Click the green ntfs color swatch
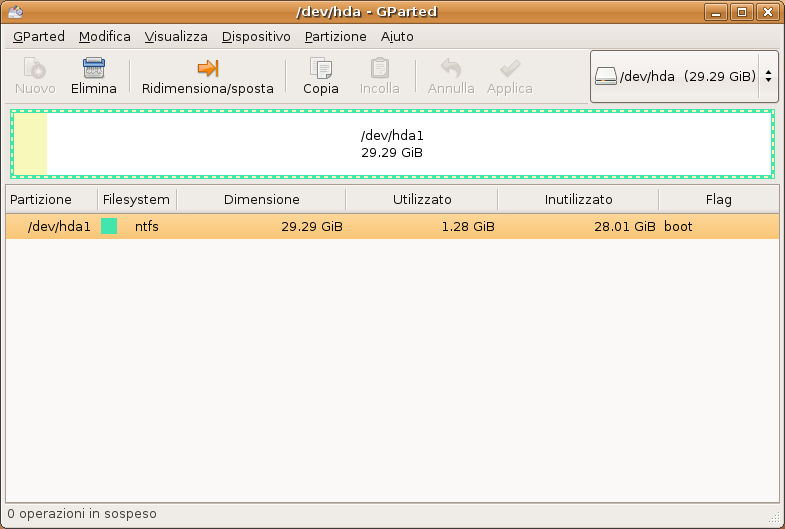 (109, 226)
